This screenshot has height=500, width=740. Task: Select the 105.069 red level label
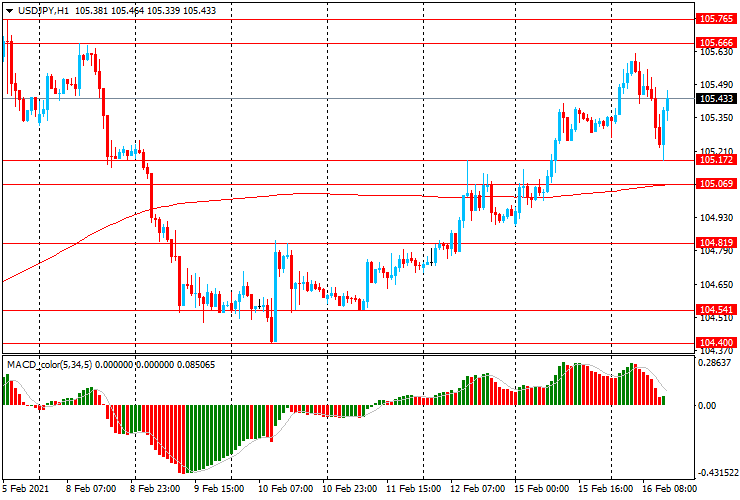tap(716, 184)
